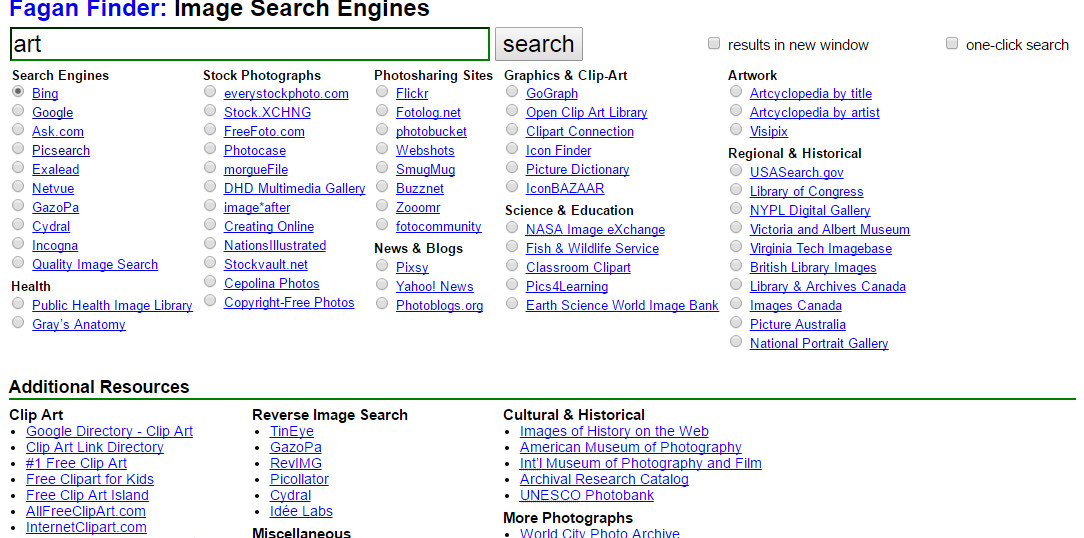Open the Fagan Finder home link
Image resolution: width=1084 pixels, height=538 pixels.
coord(88,9)
